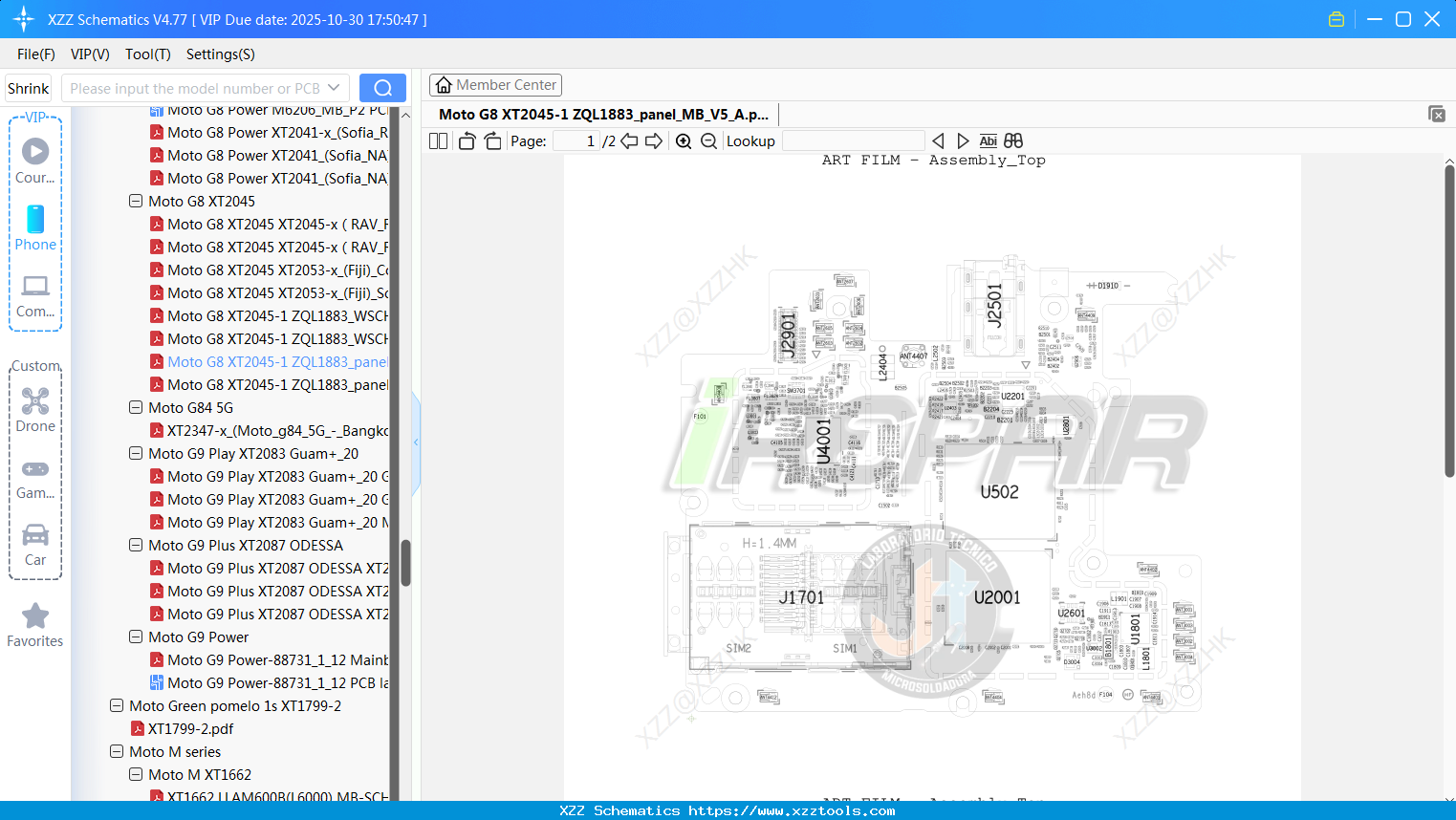Collapse the Moto G9 Plus XT2087 ODESSA folder

tap(136, 546)
